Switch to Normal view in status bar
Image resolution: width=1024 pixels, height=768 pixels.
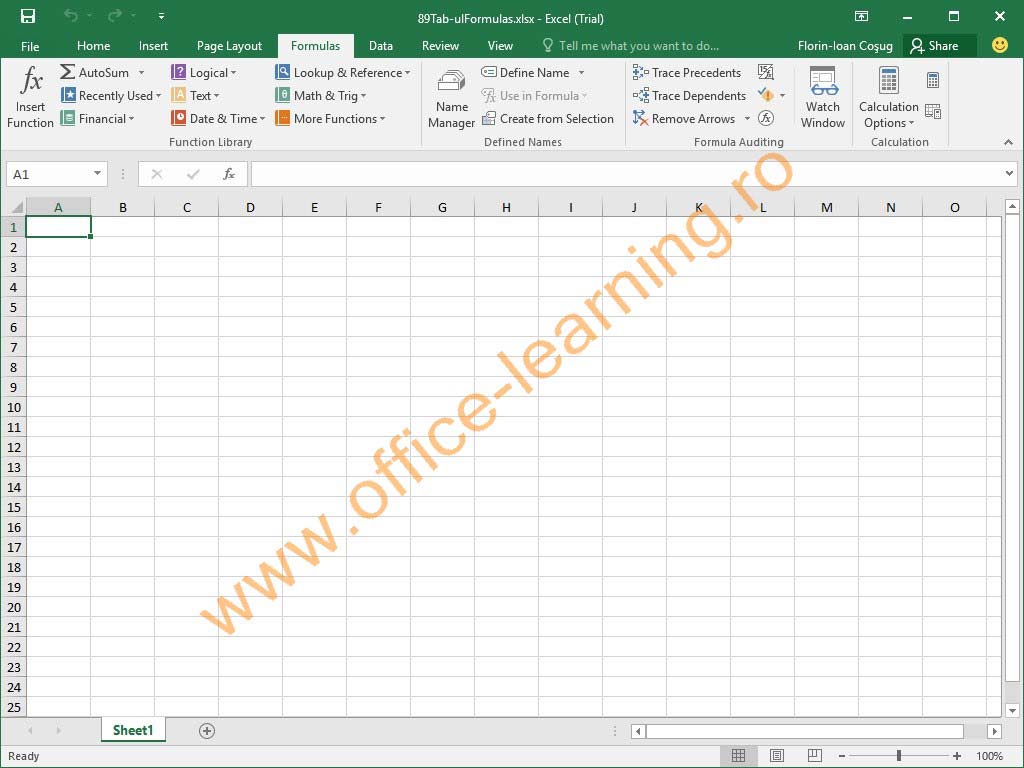click(739, 756)
